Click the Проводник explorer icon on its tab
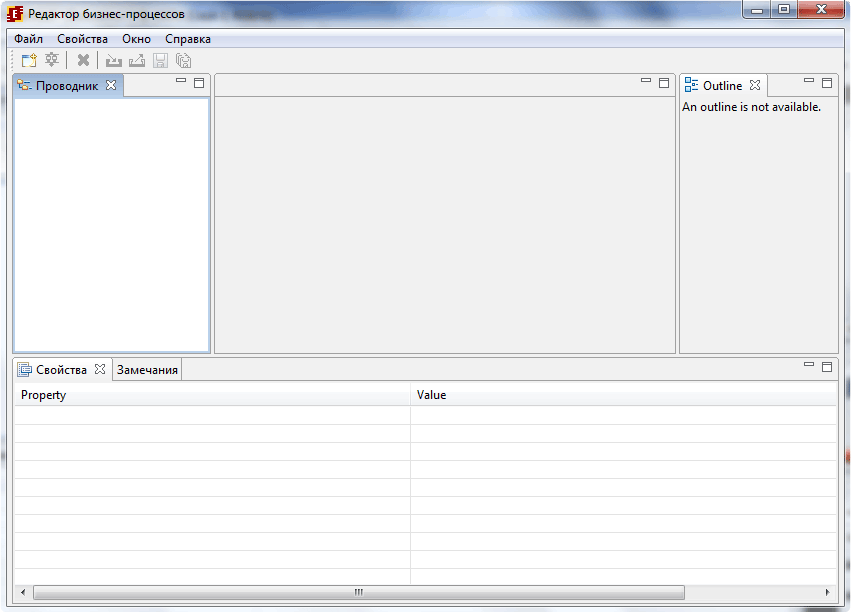 pos(23,85)
